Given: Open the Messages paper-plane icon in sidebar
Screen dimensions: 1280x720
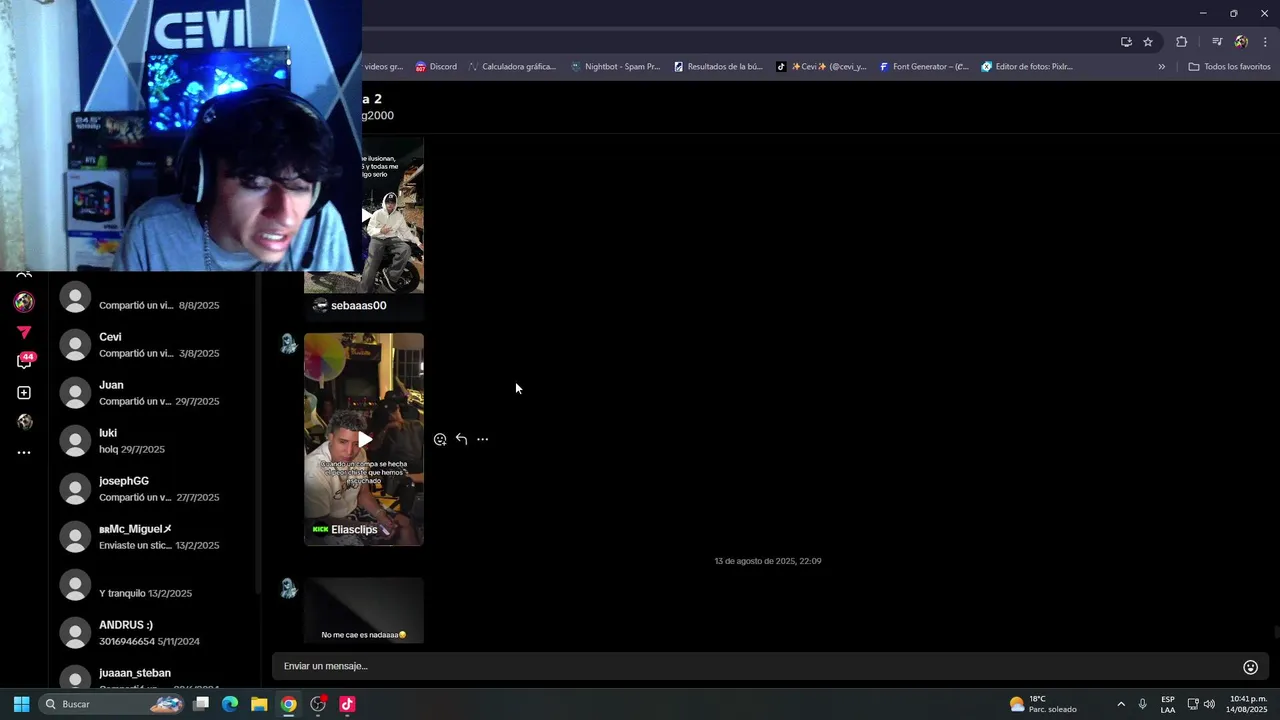Looking at the screenshot, I should [x=24, y=332].
